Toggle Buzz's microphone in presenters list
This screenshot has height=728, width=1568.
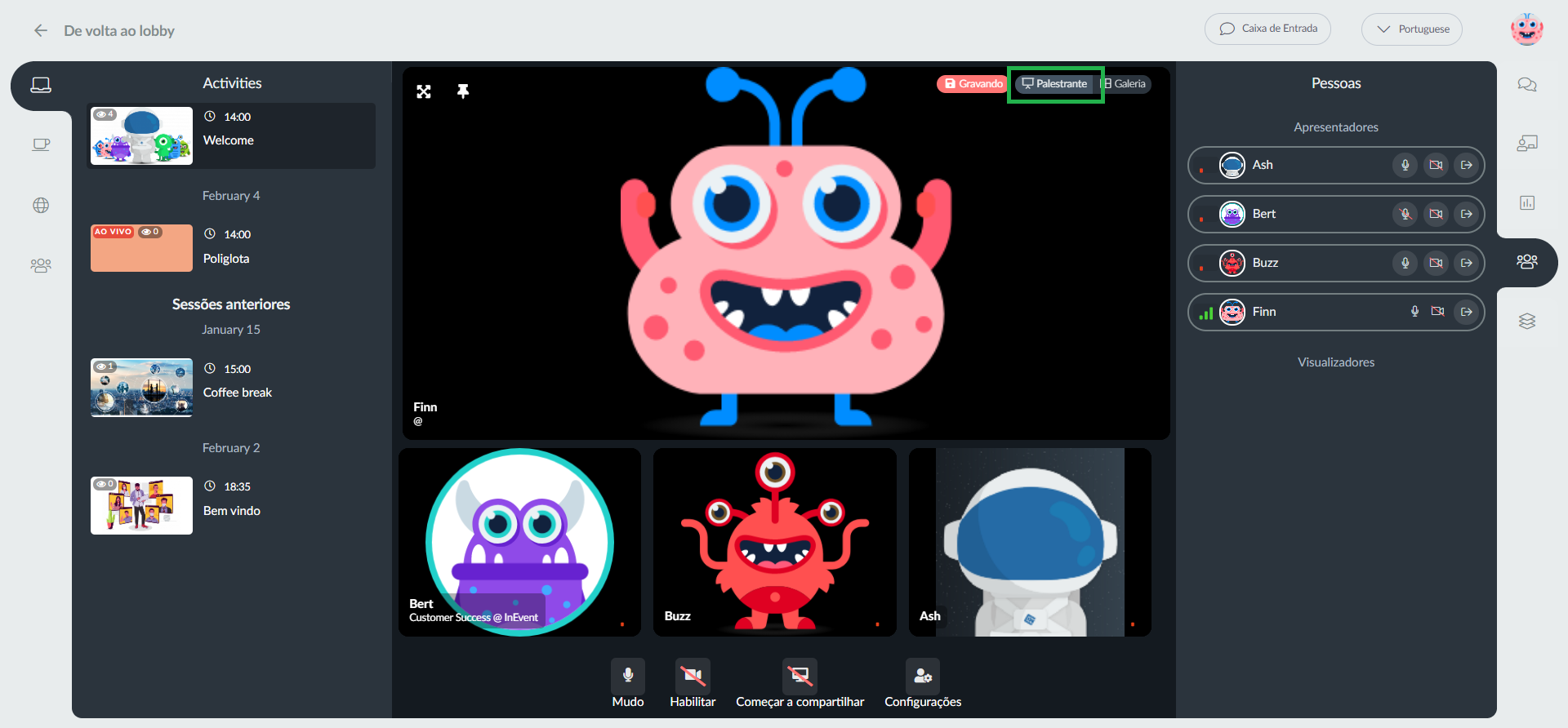pos(1405,263)
